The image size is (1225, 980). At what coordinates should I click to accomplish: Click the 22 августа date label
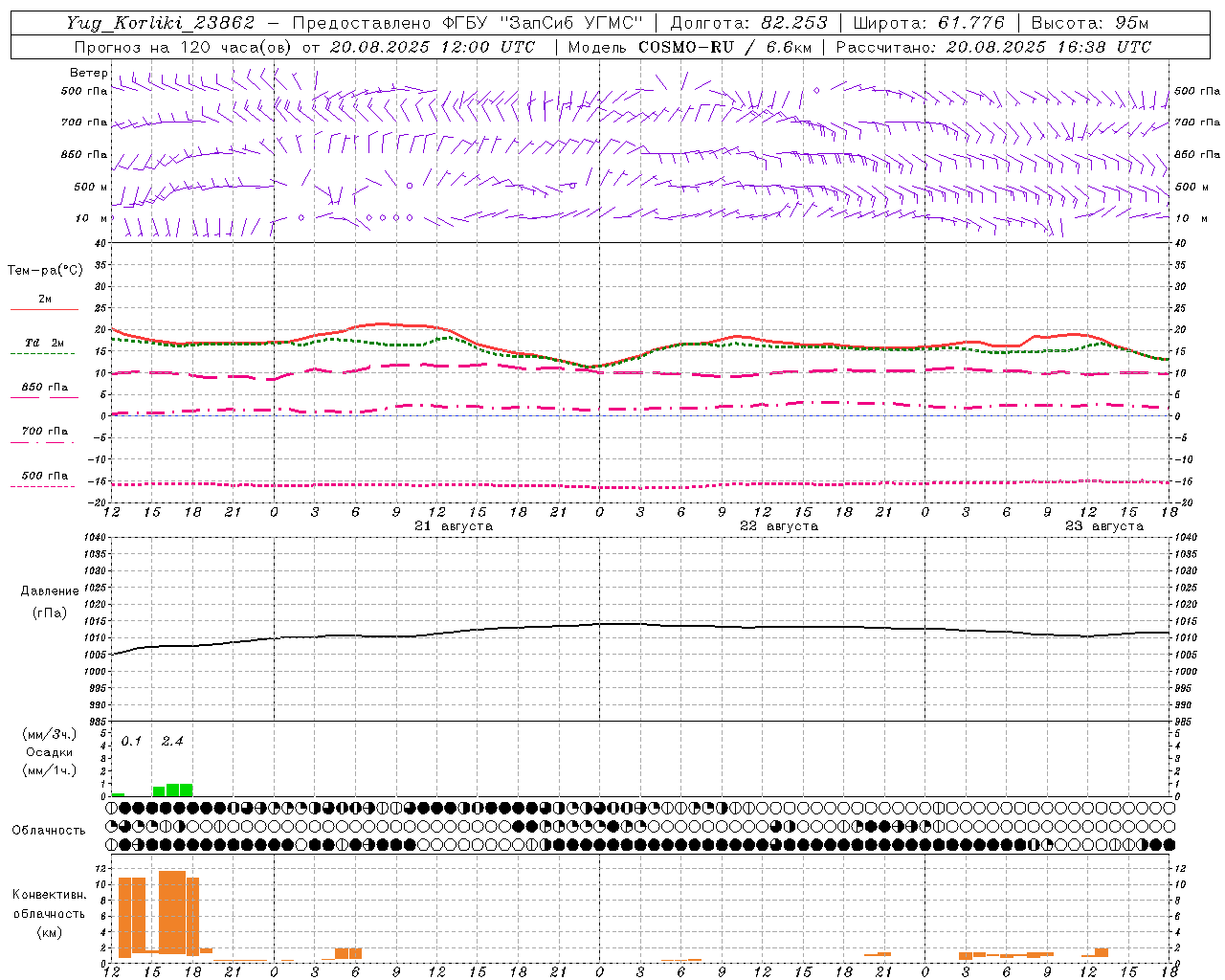pos(779,526)
